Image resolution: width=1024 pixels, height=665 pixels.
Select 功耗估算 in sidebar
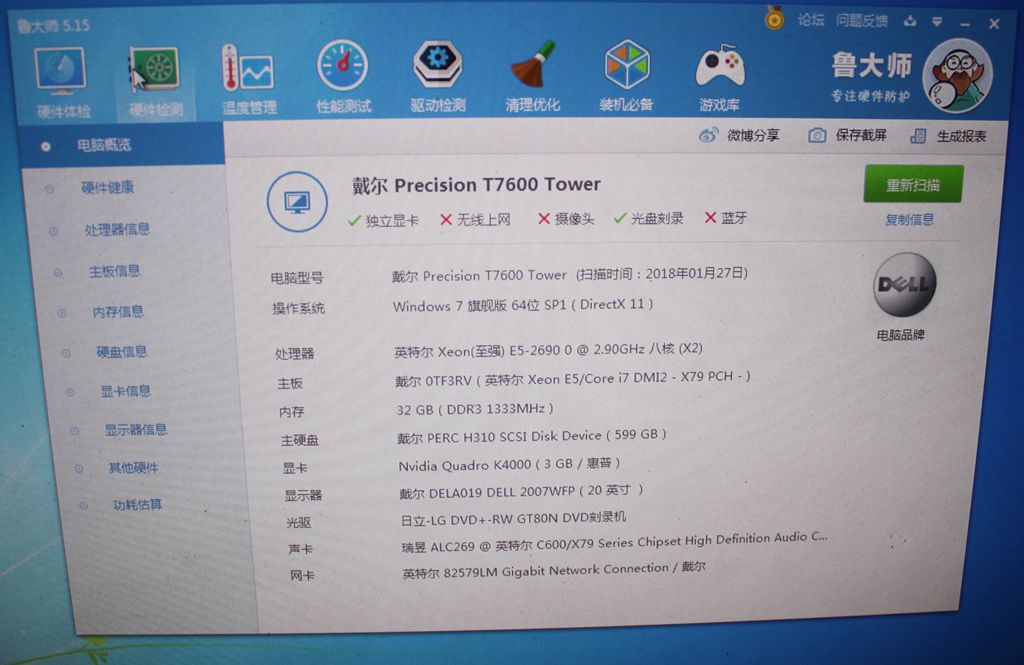(x=137, y=504)
